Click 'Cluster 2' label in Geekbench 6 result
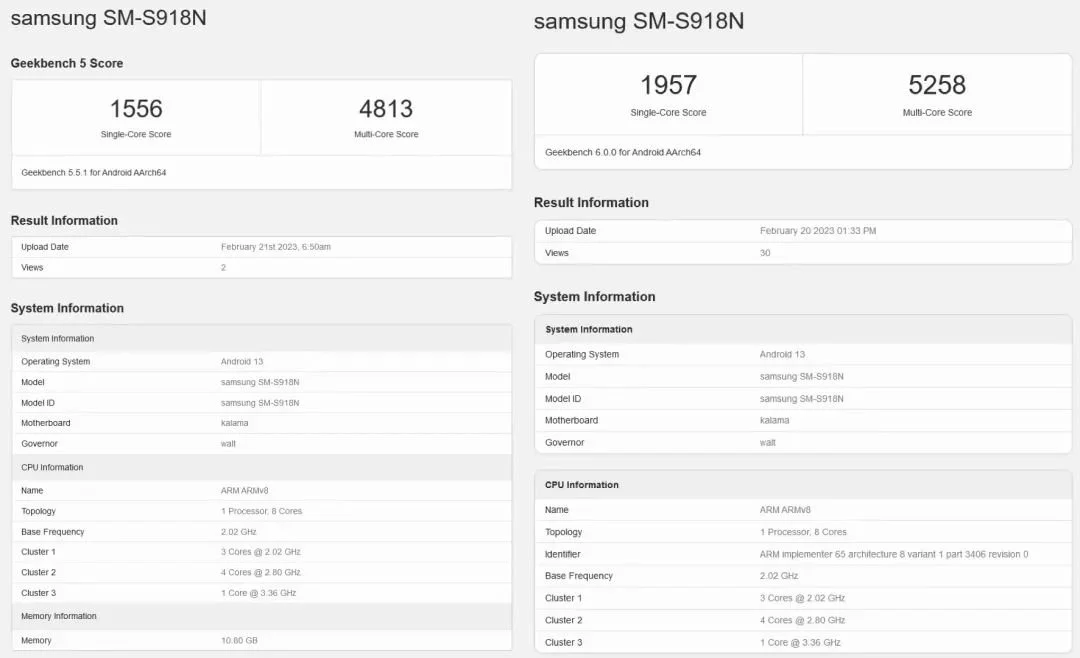Viewport: 1080px width, 658px height. (x=563, y=620)
